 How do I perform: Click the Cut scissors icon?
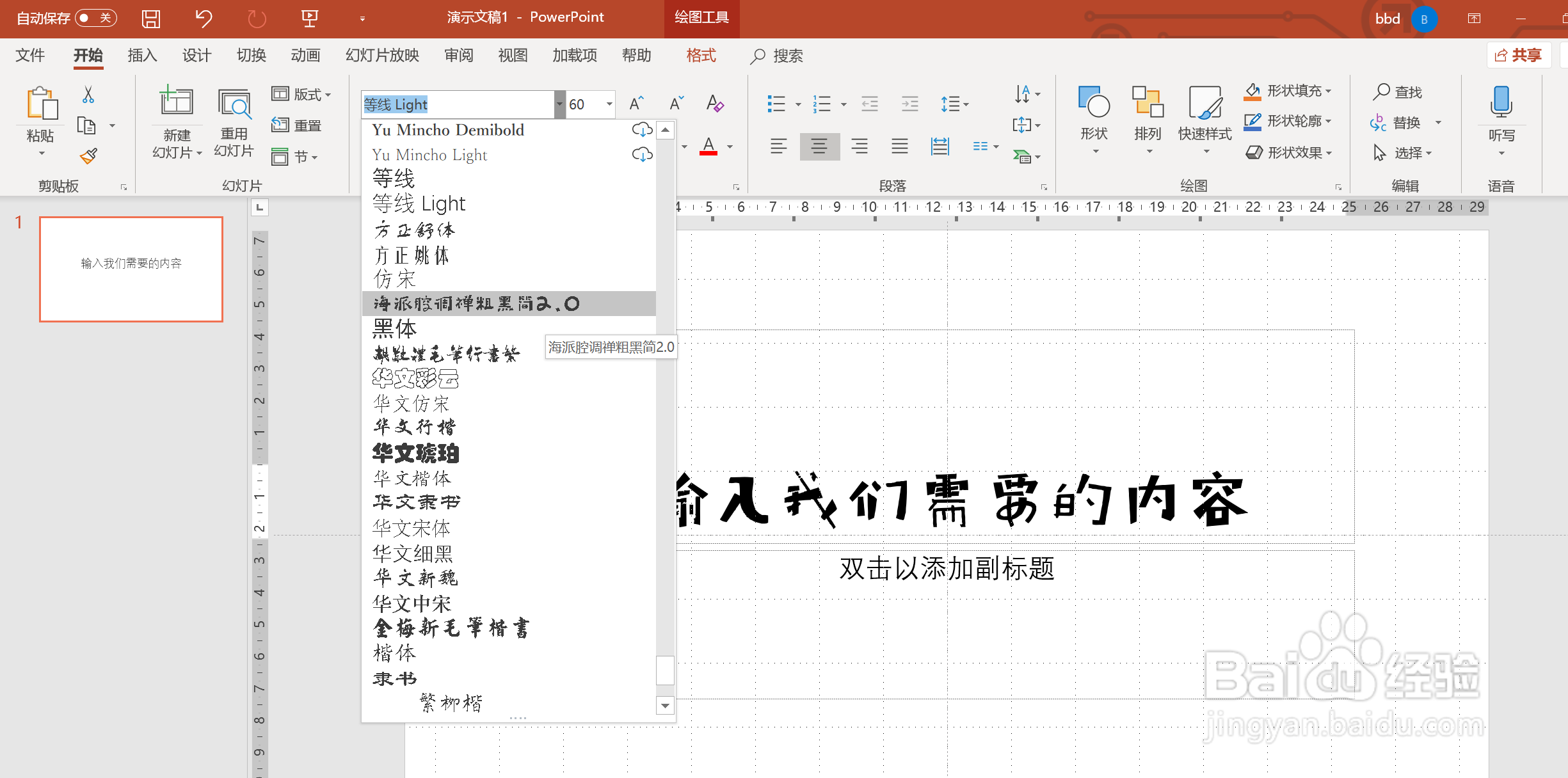pos(88,95)
